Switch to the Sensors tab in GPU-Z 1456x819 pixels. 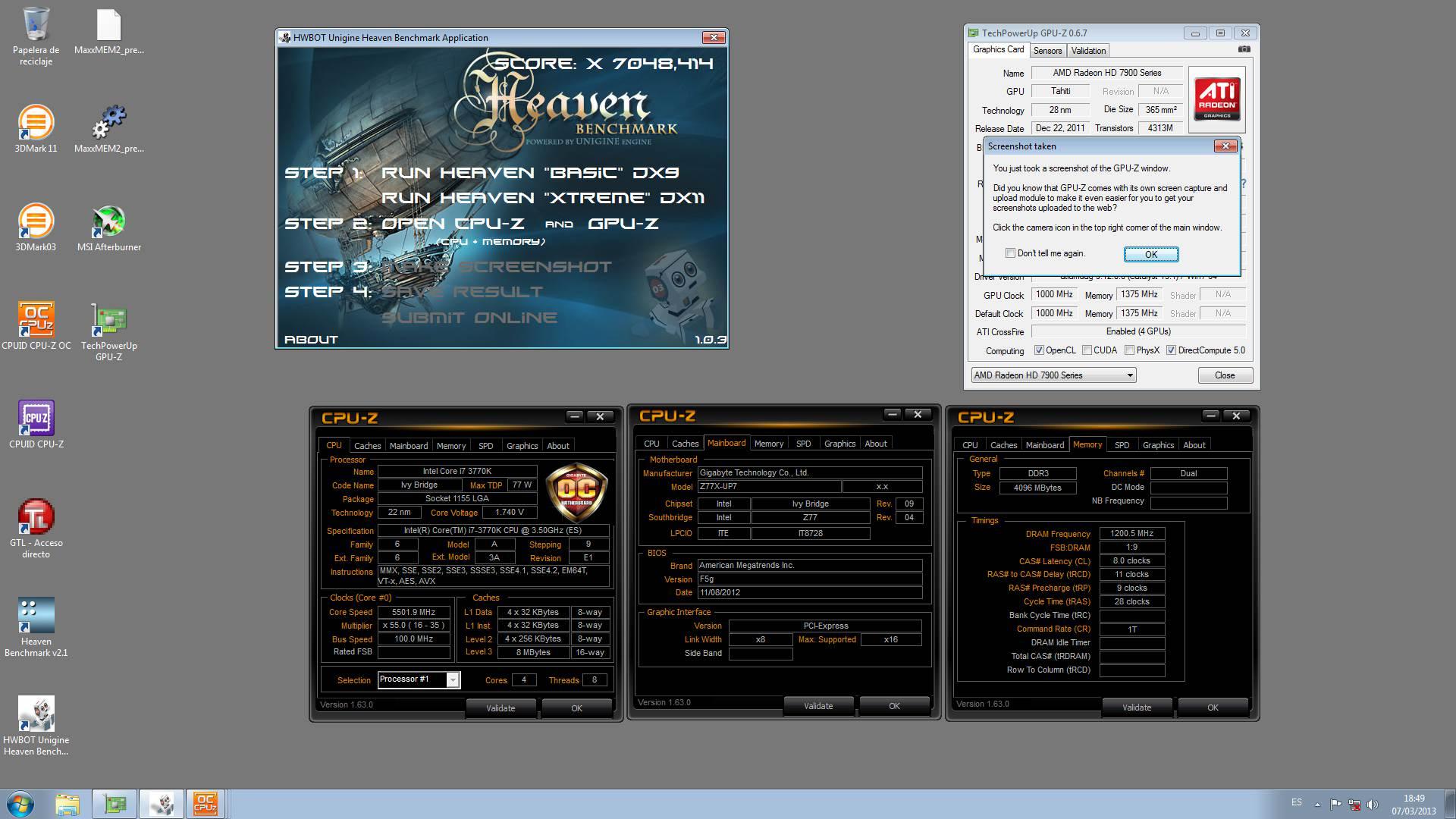pos(1047,51)
